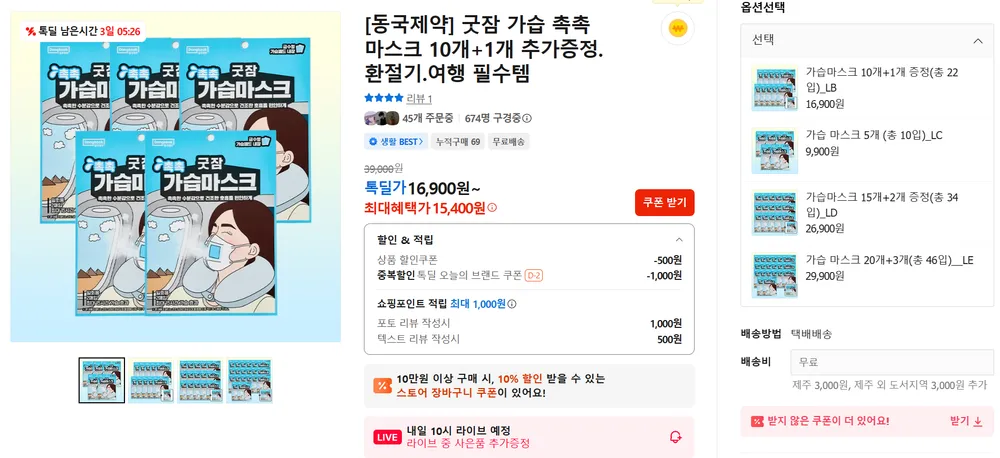Viewport: 1000px width, 458px height.
Task: Open the 리뷰 1 link
Action: click(x=420, y=98)
